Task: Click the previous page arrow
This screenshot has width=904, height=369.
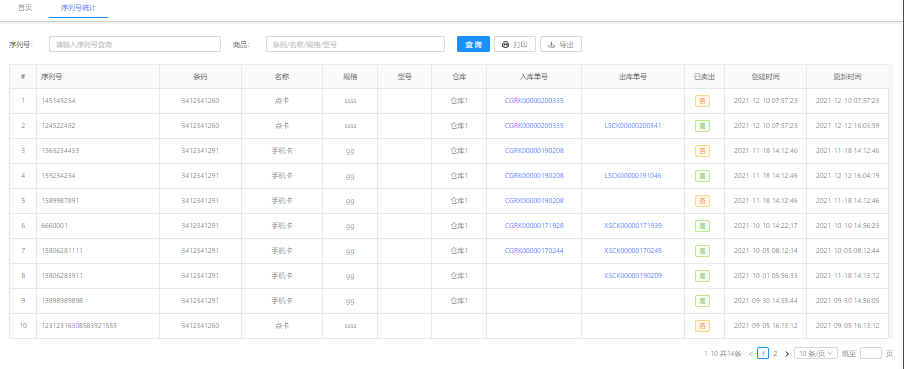Action: pos(750,353)
